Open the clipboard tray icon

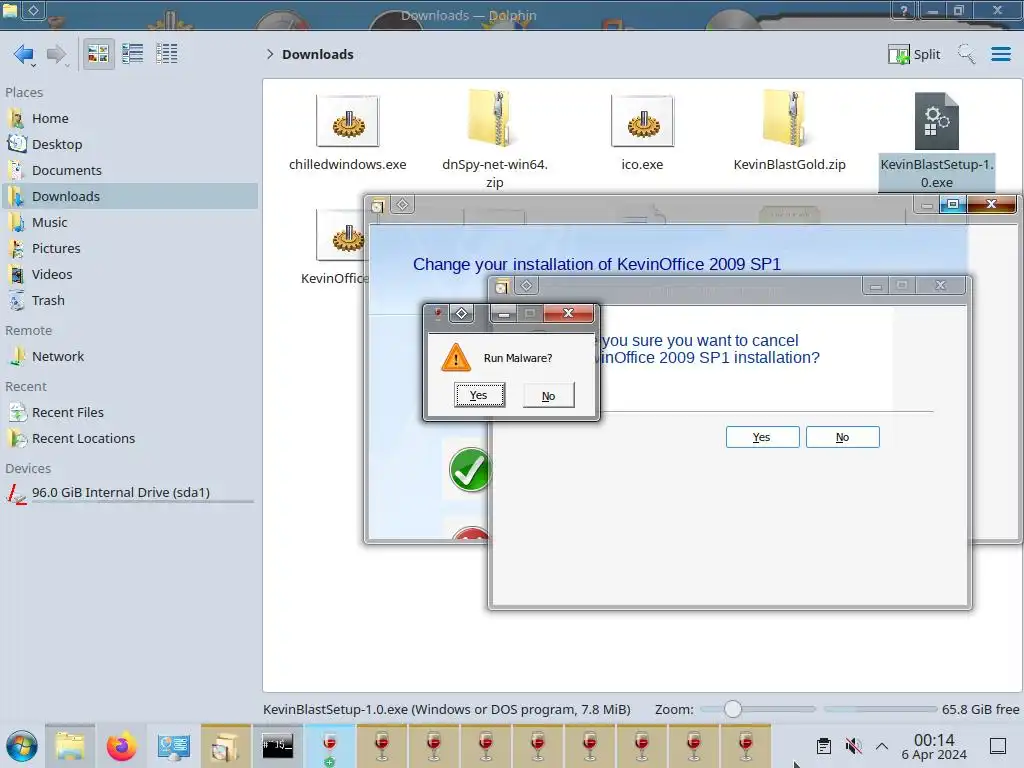click(x=824, y=746)
